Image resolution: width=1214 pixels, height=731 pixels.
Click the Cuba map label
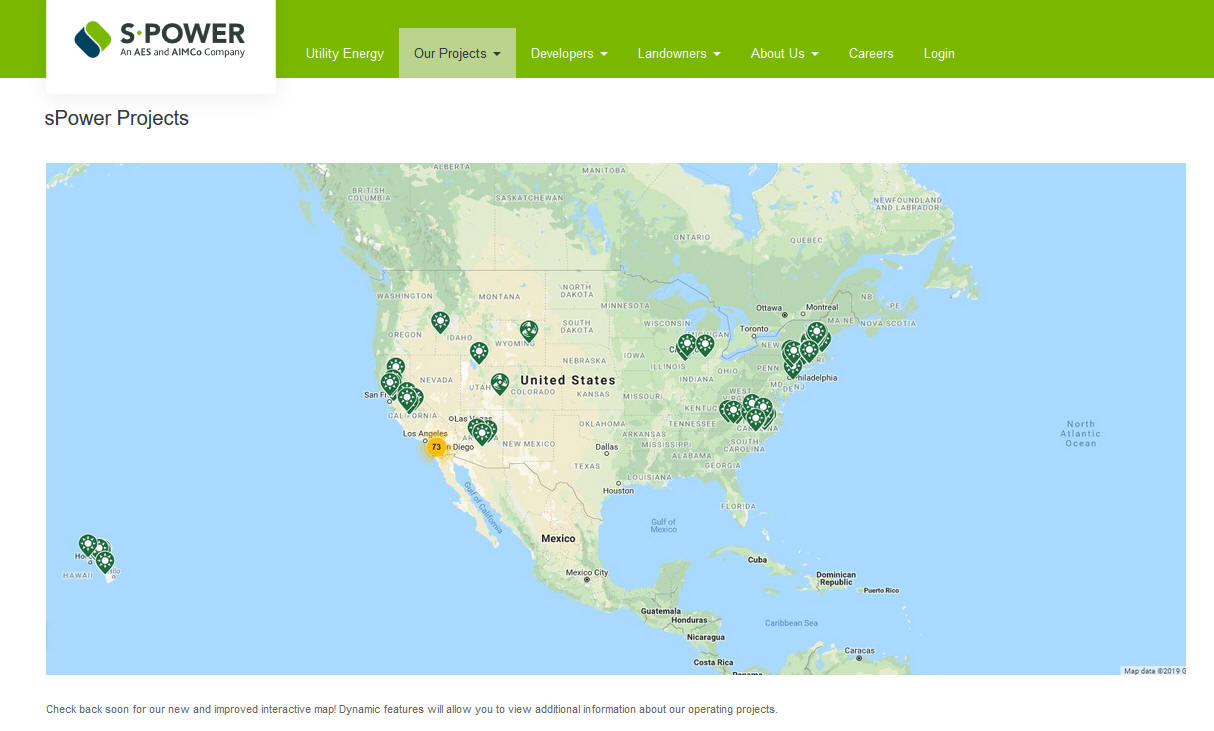pyautogui.click(x=757, y=560)
